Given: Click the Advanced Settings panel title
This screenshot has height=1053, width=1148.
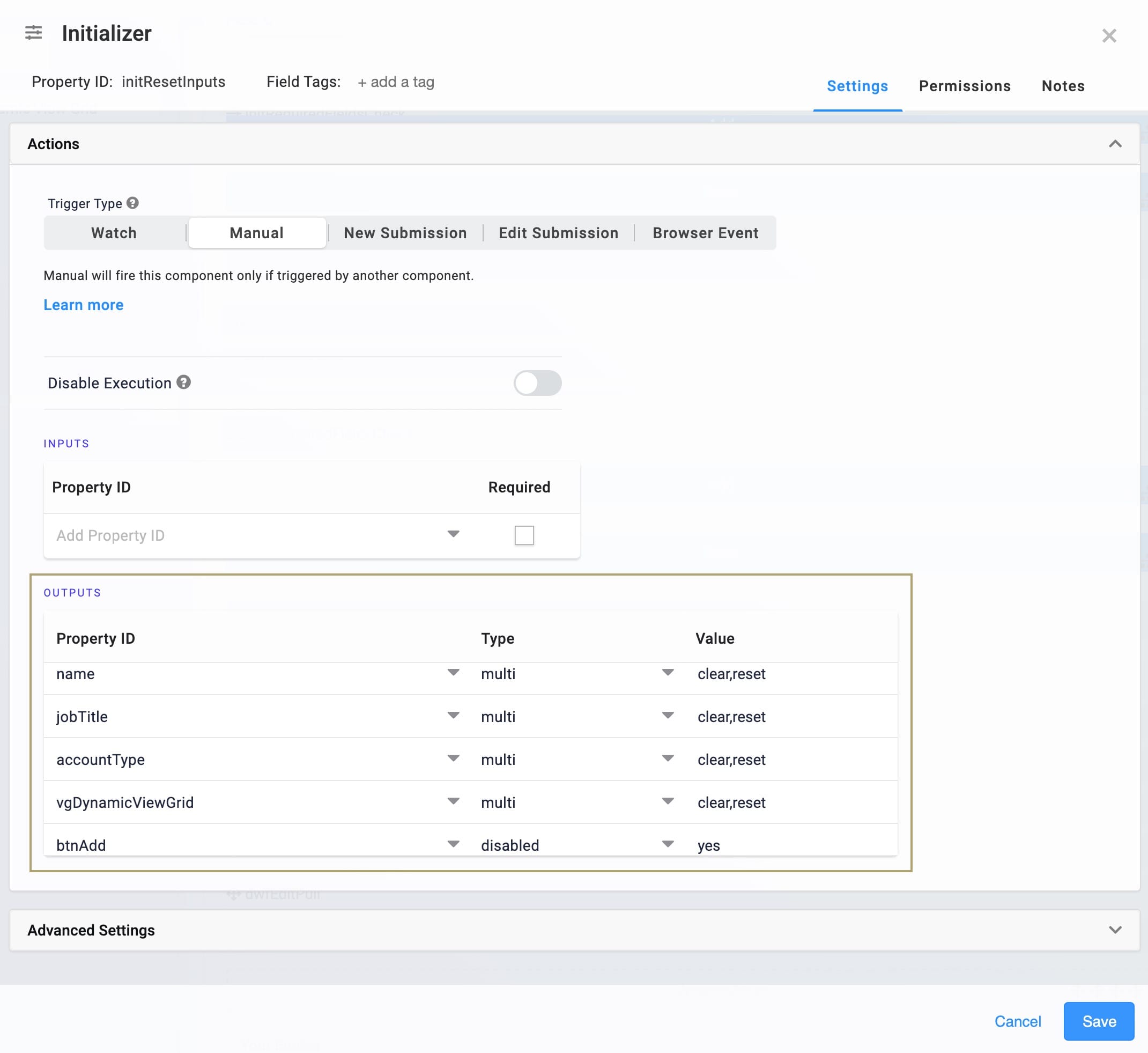Looking at the screenshot, I should [x=91, y=930].
